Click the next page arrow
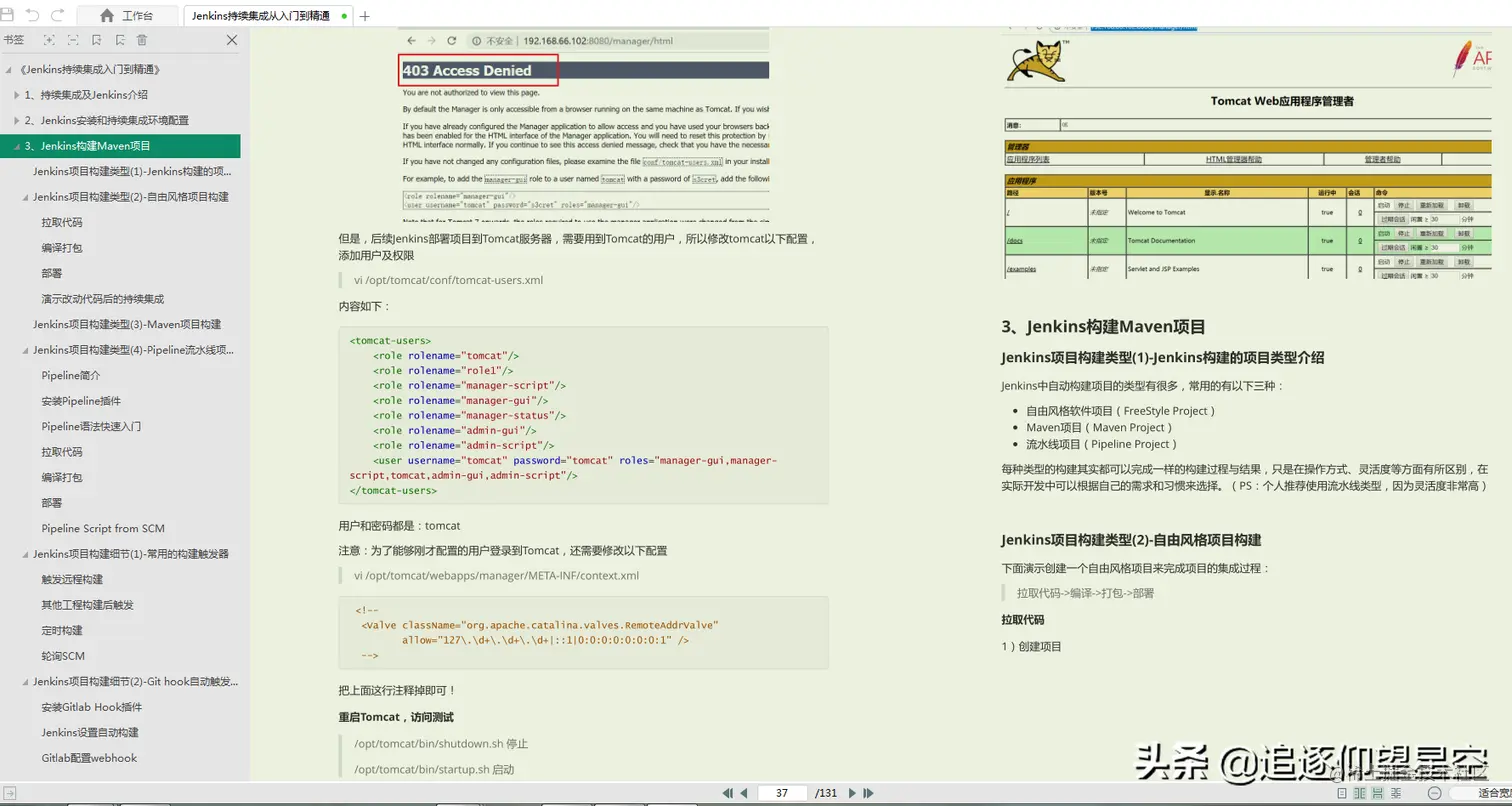Screen dimensions: 1512x806 [852, 793]
